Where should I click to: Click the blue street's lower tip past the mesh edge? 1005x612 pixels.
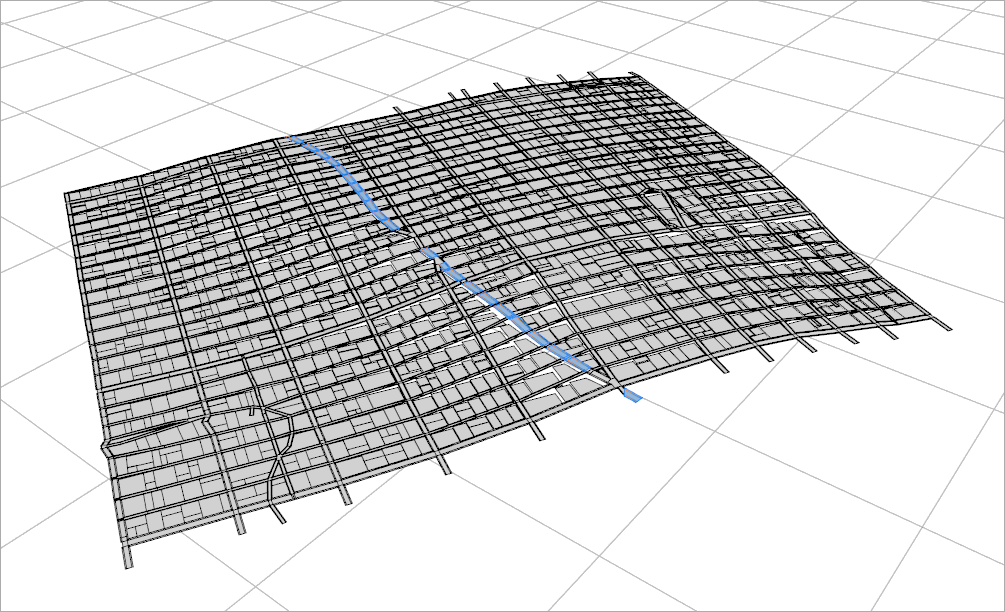[x=632, y=397]
